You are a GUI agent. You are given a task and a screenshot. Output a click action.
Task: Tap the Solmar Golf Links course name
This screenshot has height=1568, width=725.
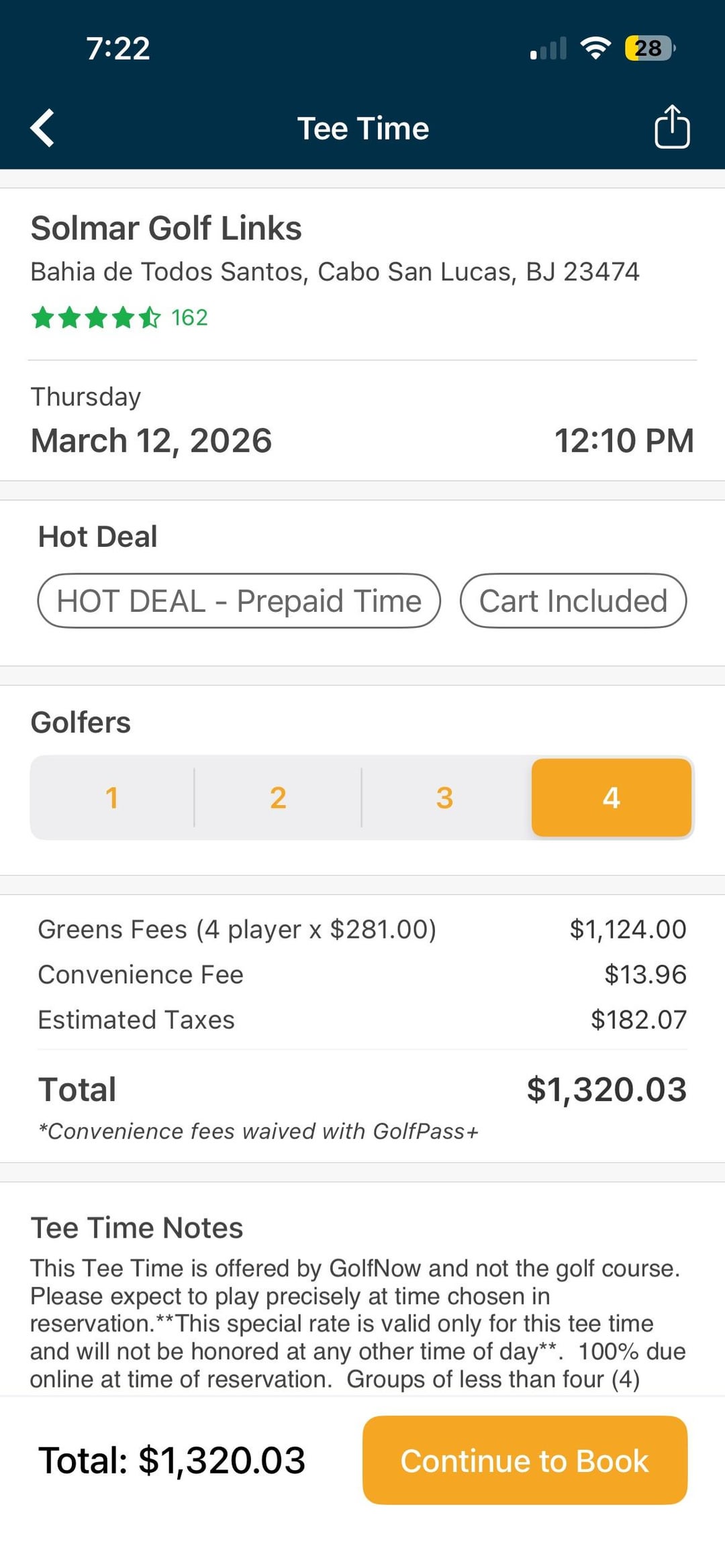(x=166, y=228)
